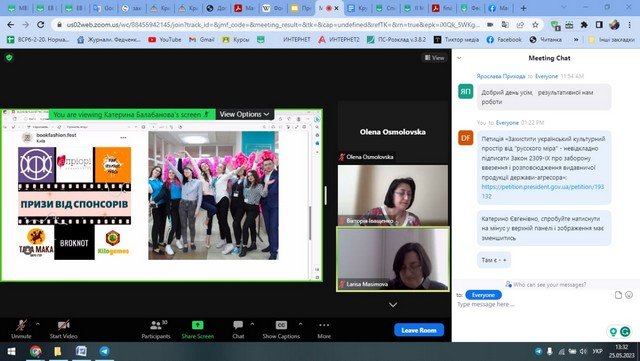Image resolution: width=640 pixels, height=361 pixels.
Task: Open Telegram from the Windows taskbar
Action: pyautogui.click(x=104, y=351)
